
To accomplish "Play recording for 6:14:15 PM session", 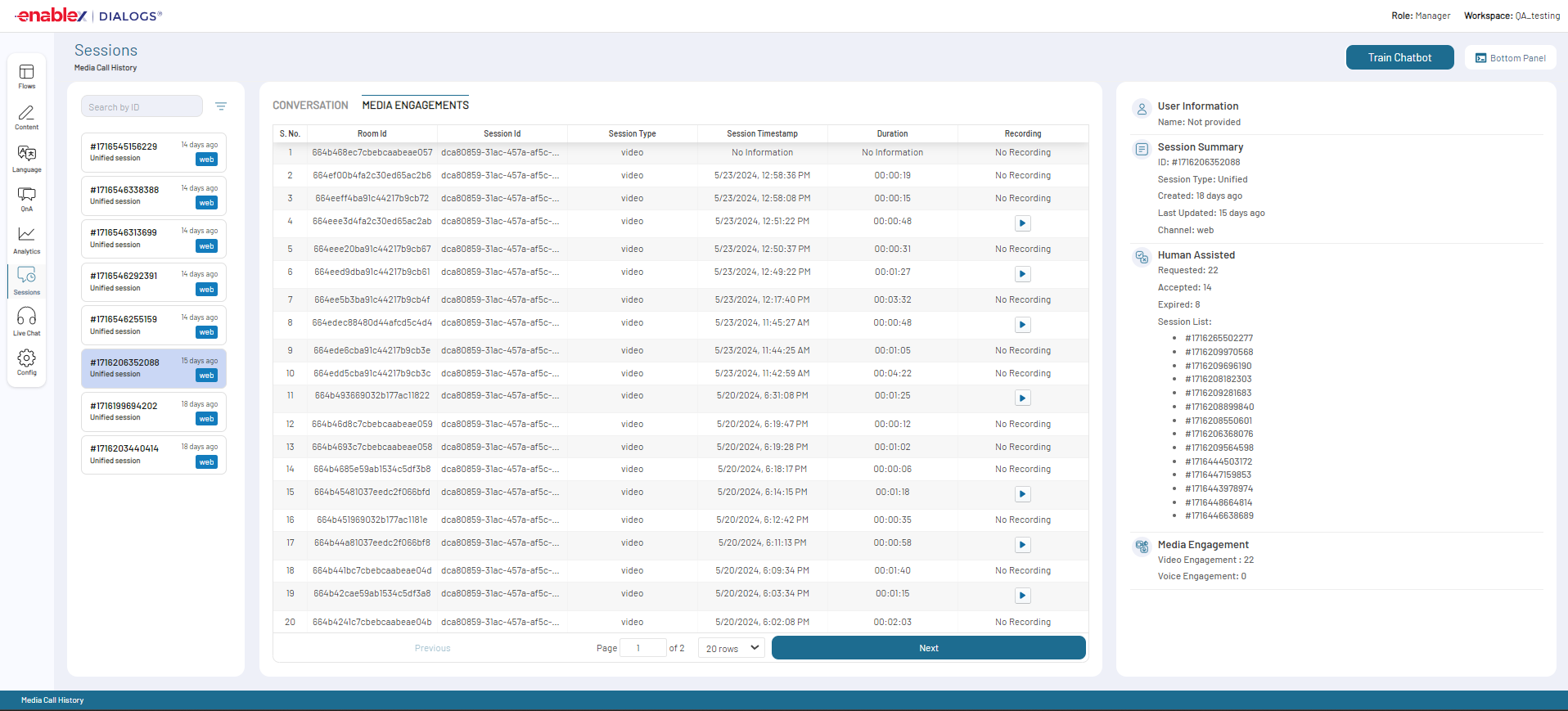I will point(1023,494).
